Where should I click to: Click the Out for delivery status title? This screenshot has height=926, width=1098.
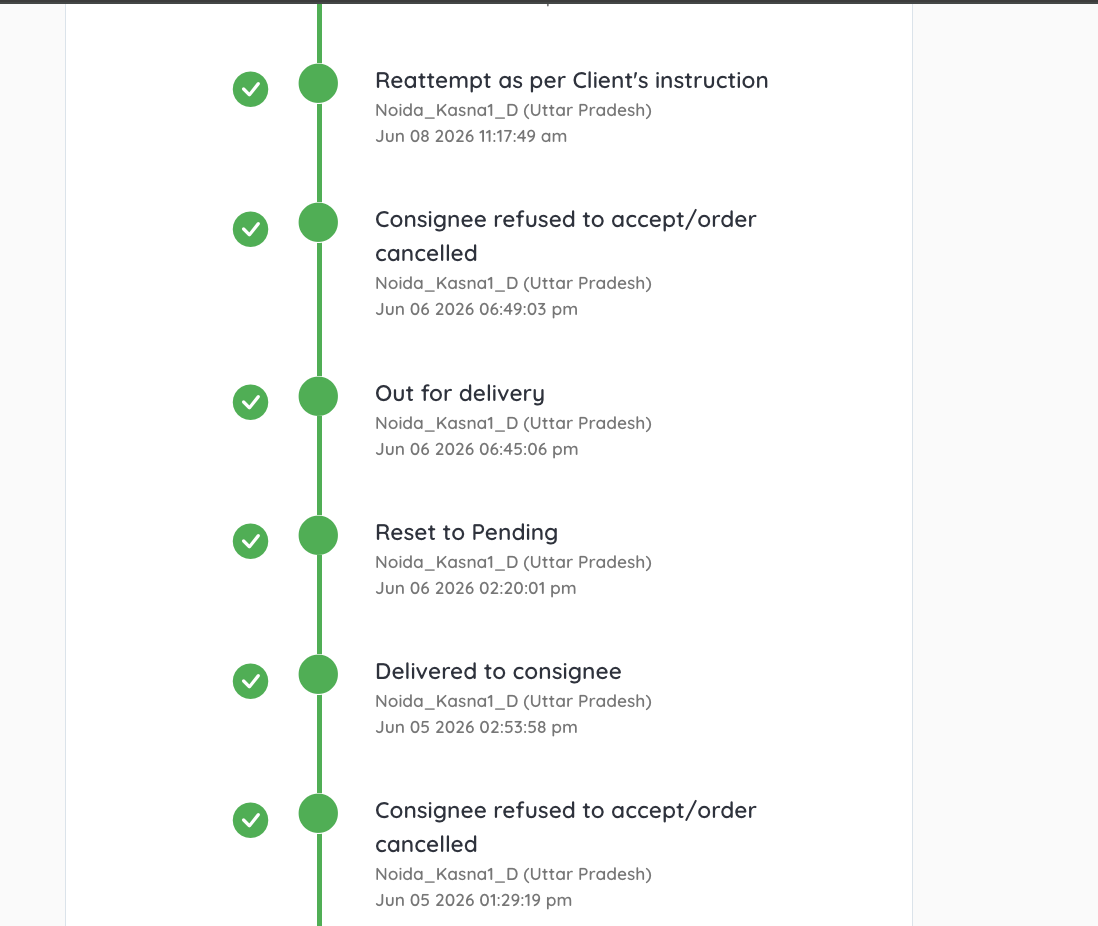click(460, 394)
